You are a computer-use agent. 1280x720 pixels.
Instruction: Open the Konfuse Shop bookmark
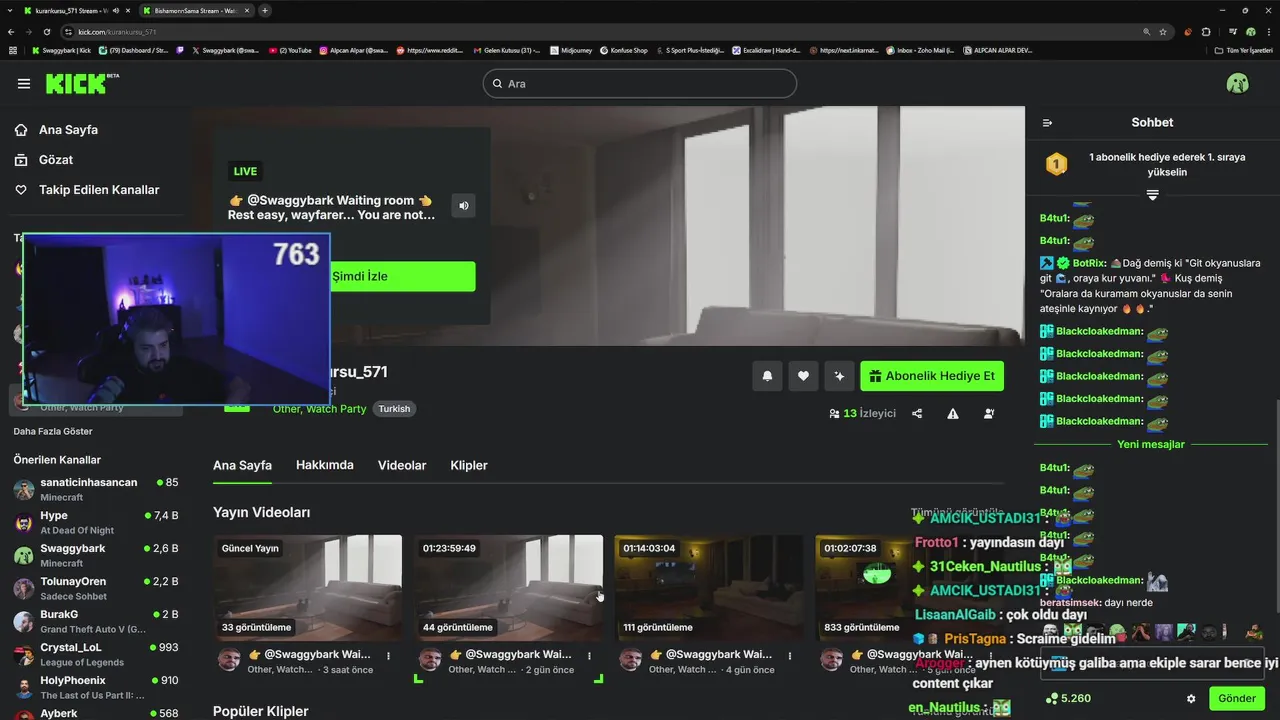[623, 50]
